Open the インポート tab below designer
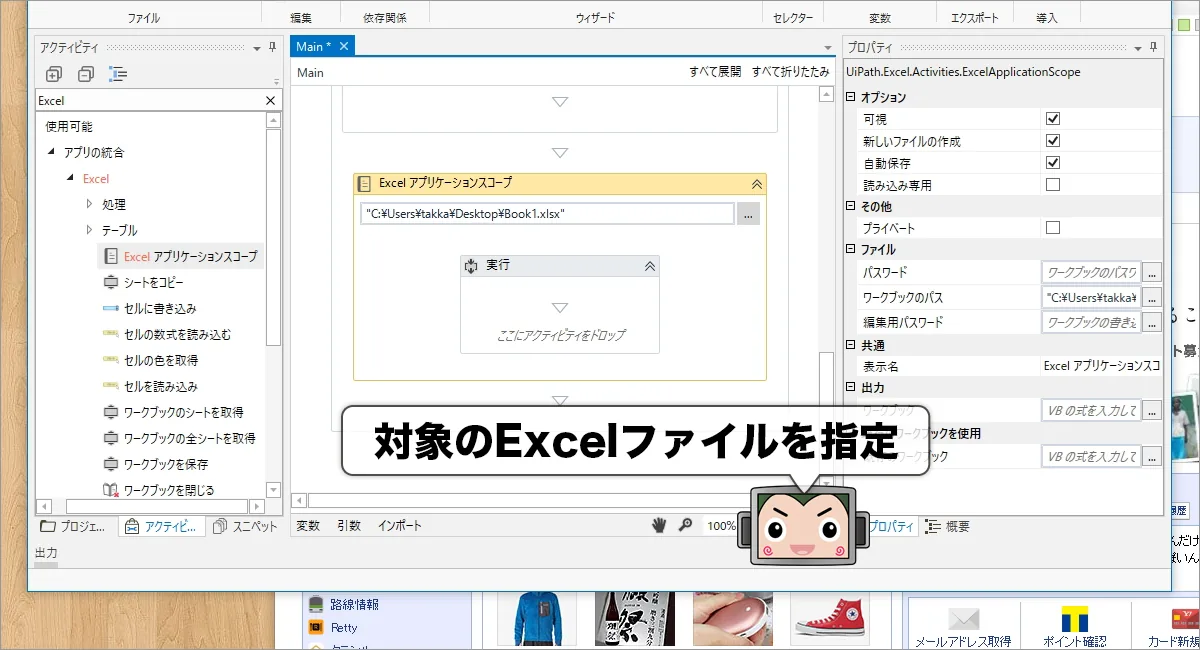 click(399, 526)
